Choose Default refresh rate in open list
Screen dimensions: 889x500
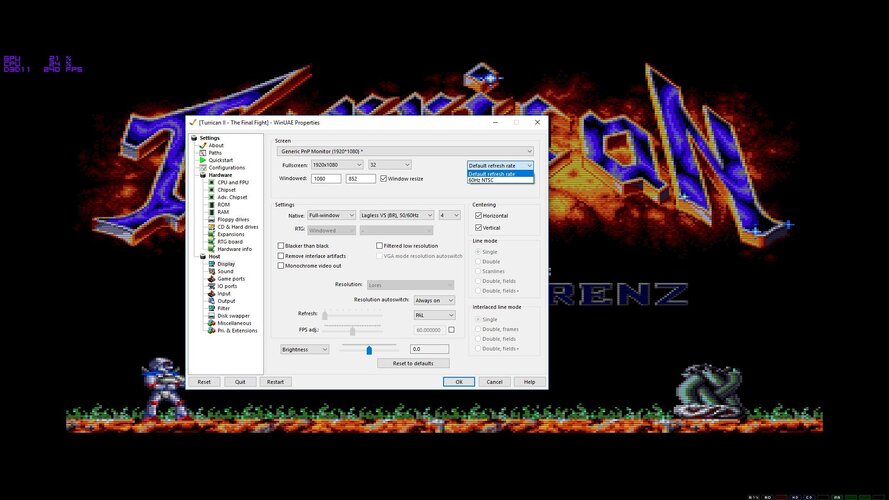(500, 173)
